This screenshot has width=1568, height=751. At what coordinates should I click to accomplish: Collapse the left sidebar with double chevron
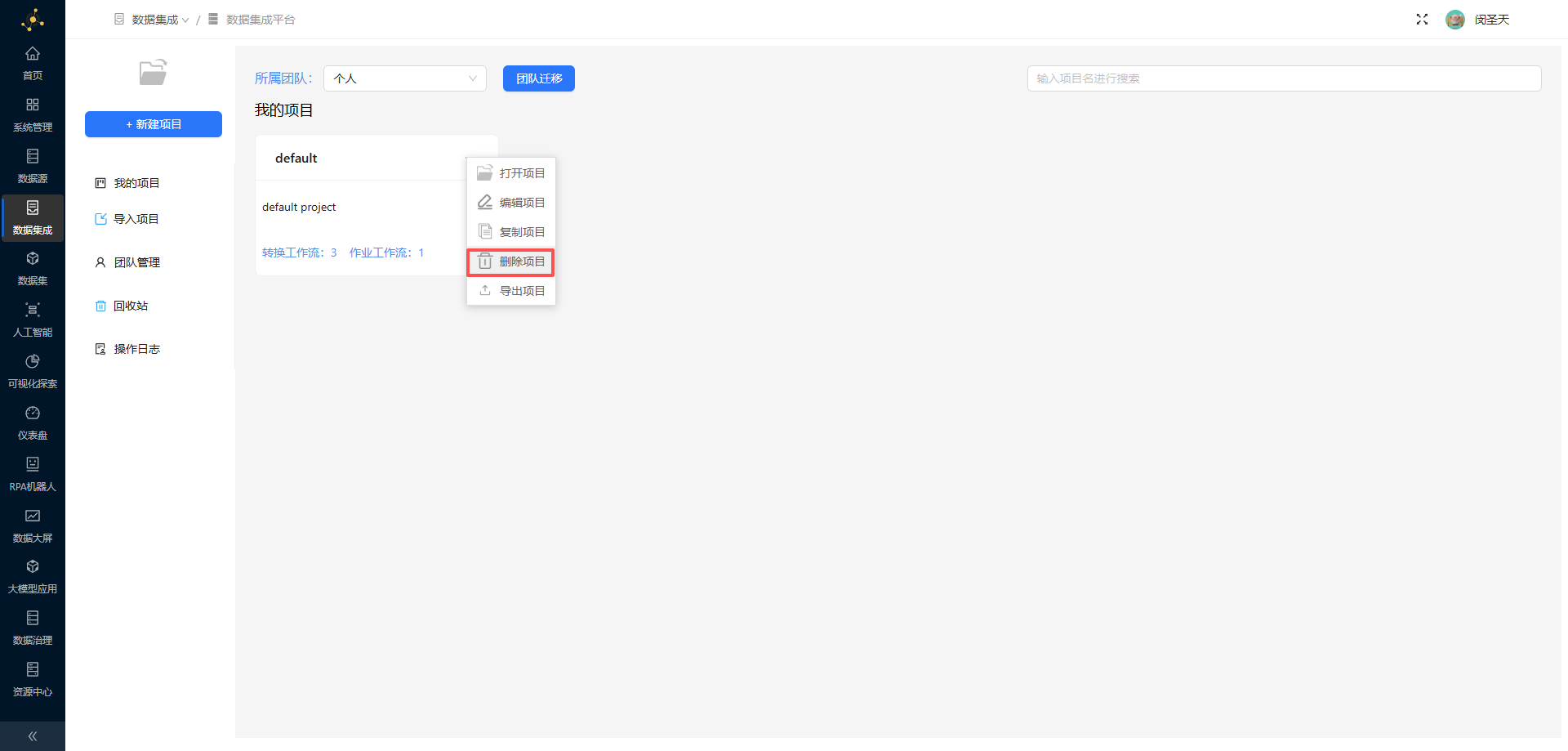point(33,735)
